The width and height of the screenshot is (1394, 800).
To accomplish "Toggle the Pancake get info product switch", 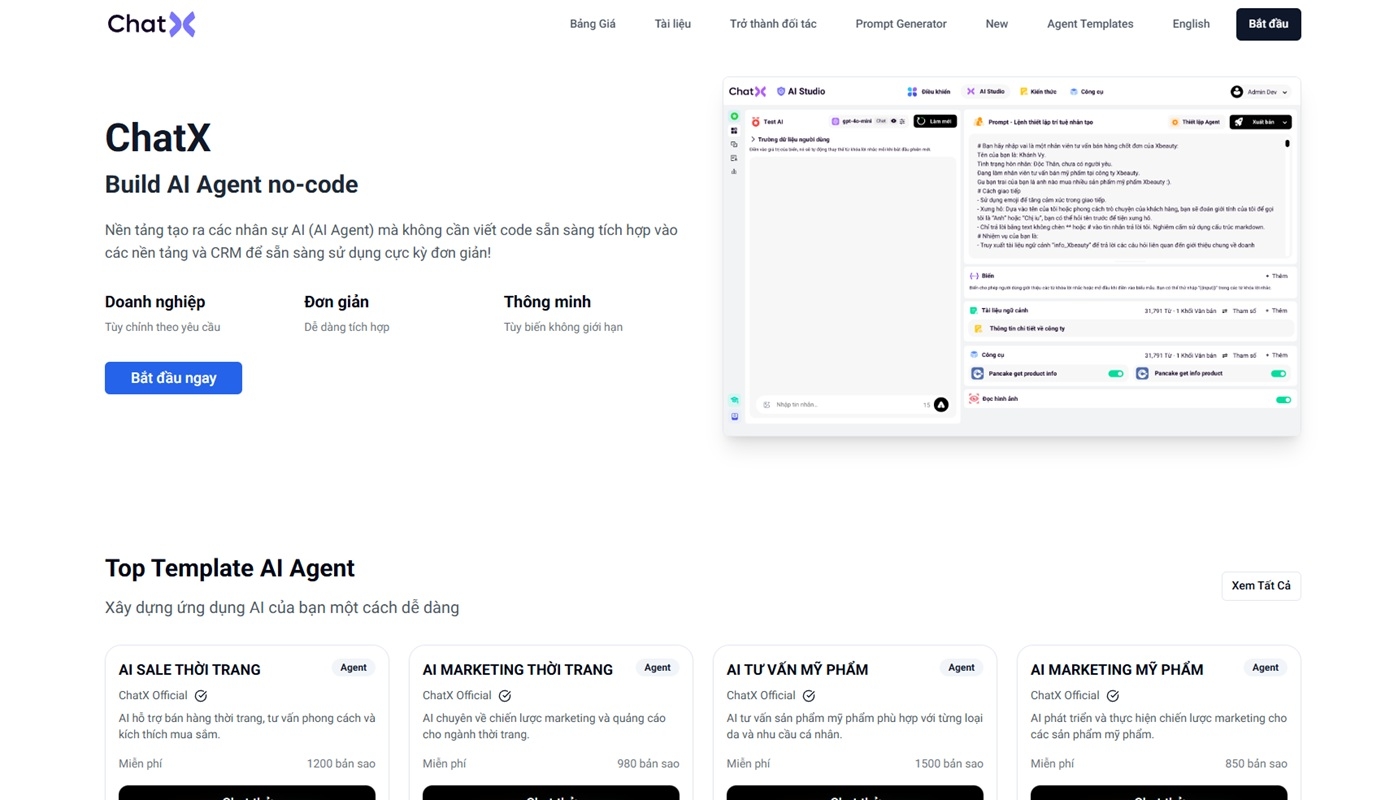I will [x=1278, y=374].
